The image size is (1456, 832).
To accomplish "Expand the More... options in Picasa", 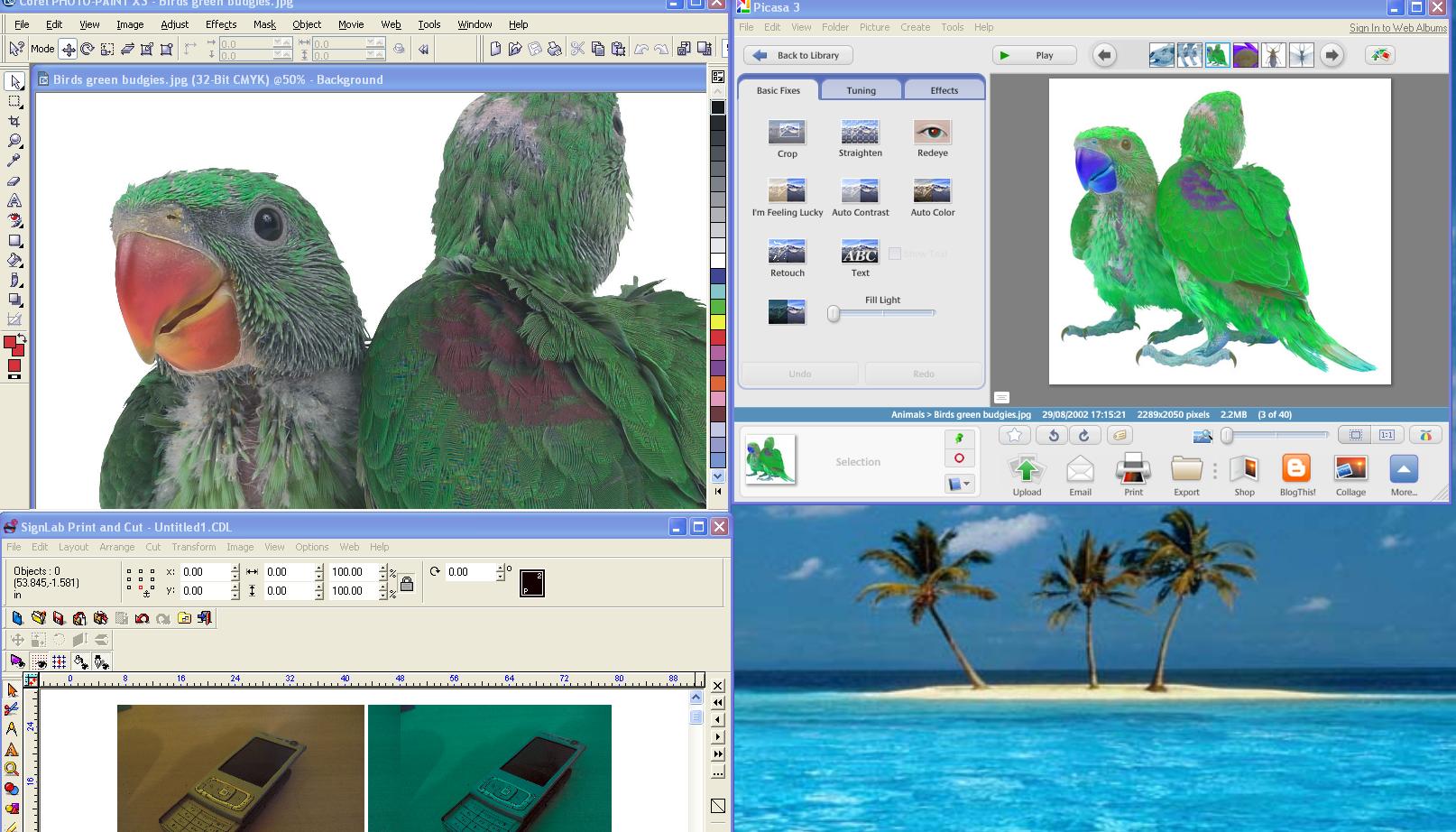I will [1403, 470].
